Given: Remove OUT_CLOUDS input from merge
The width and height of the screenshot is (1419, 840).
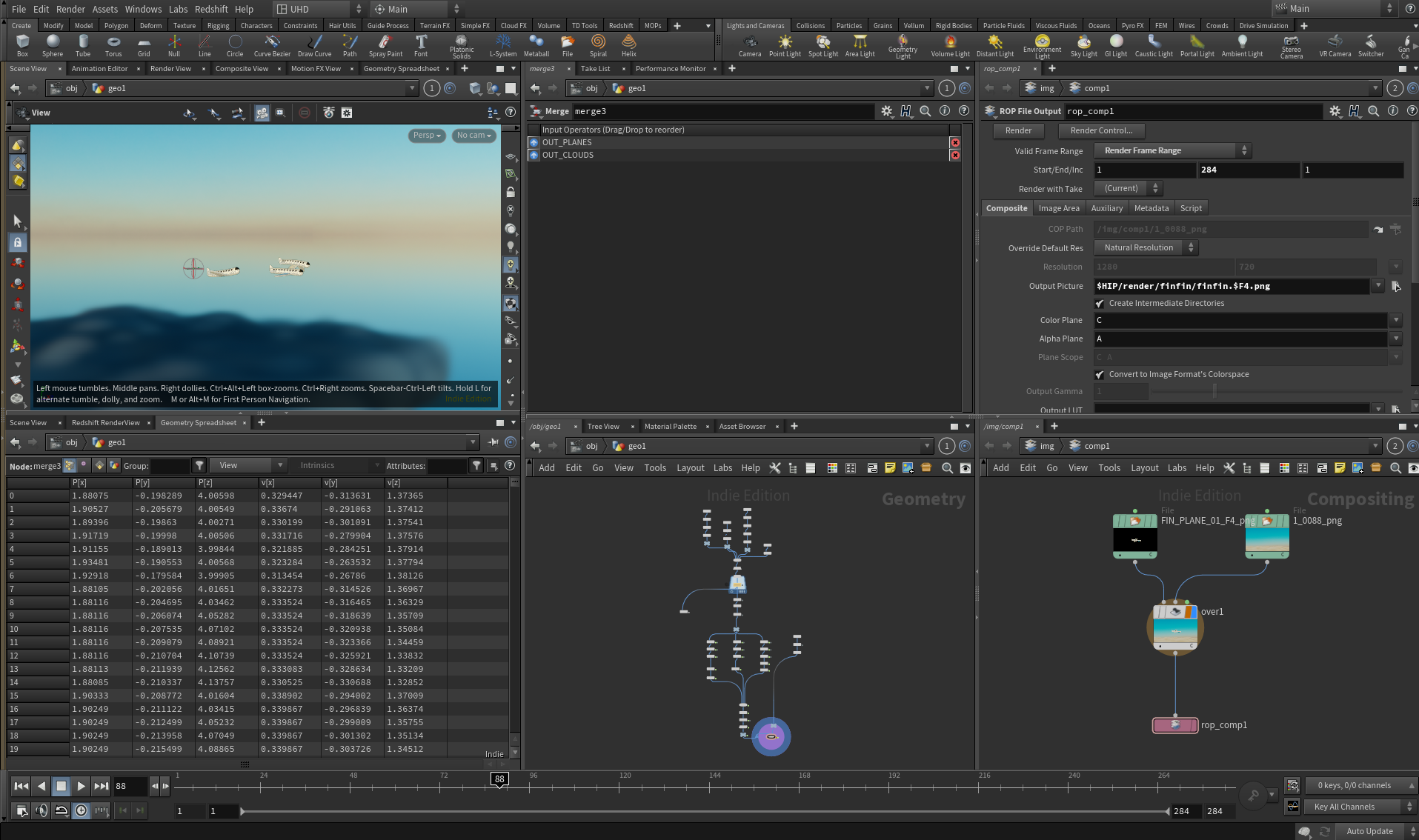Looking at the screenshot, I should [955, 155].
